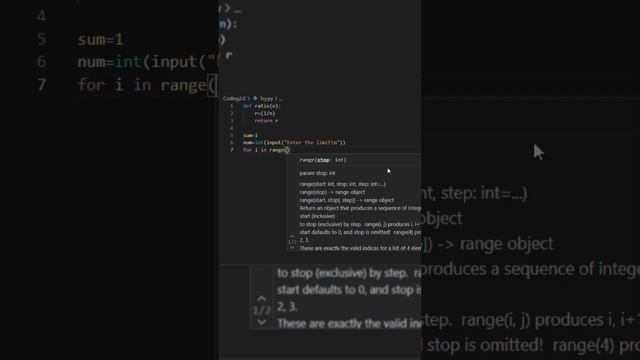Click 'sum=1' in the small centered editor

point(250,135)
